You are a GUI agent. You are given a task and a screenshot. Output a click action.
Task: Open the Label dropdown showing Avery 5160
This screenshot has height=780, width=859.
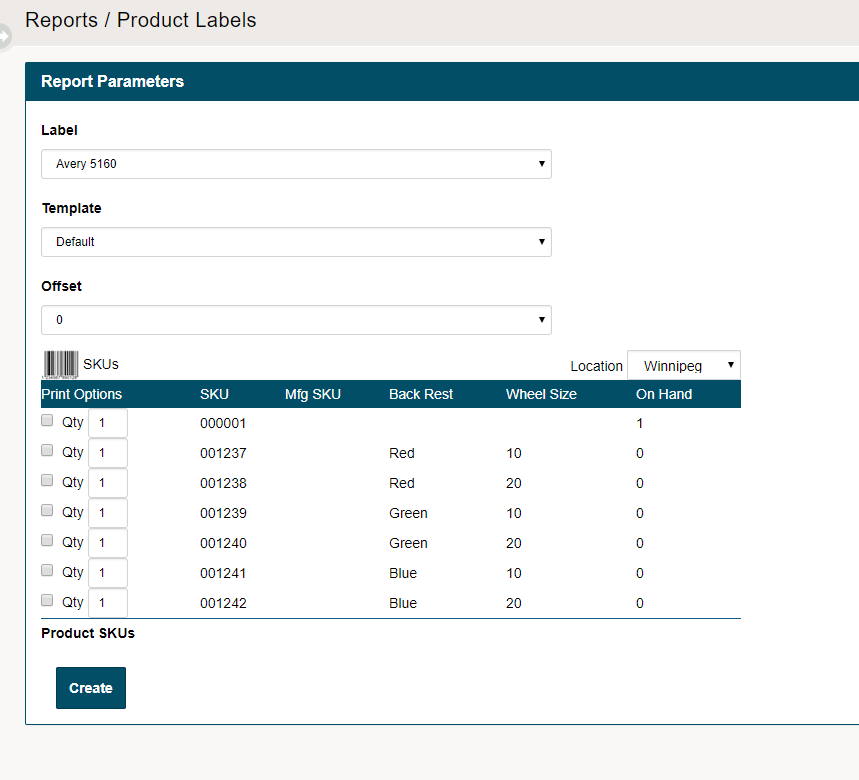click(296, 163)
